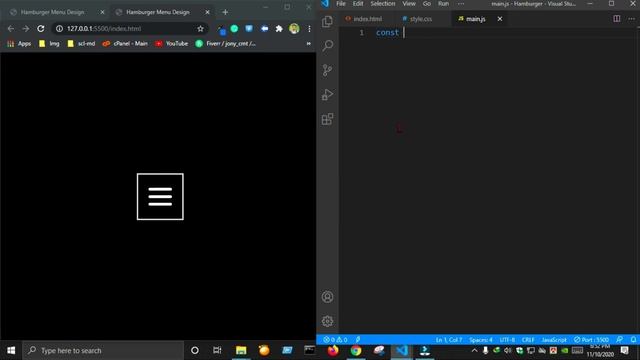
Task: Switch to the first Hamburger Menu Design tab
Action: coord(52,12)
